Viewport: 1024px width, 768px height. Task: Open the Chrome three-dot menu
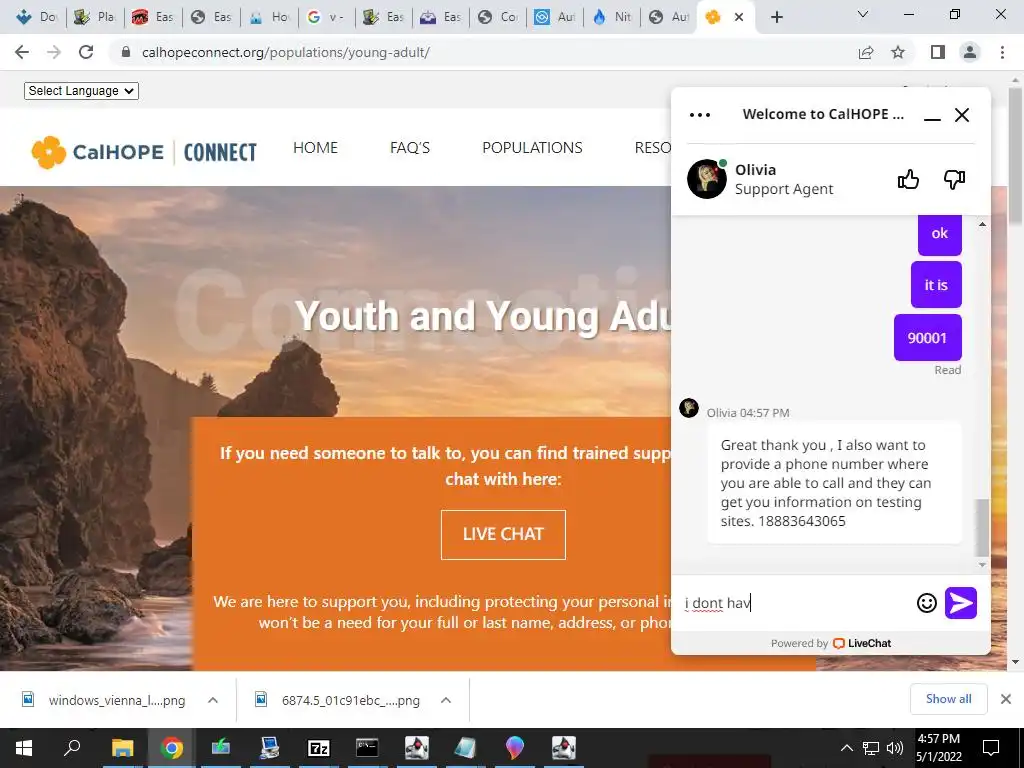click(1002, 52)
